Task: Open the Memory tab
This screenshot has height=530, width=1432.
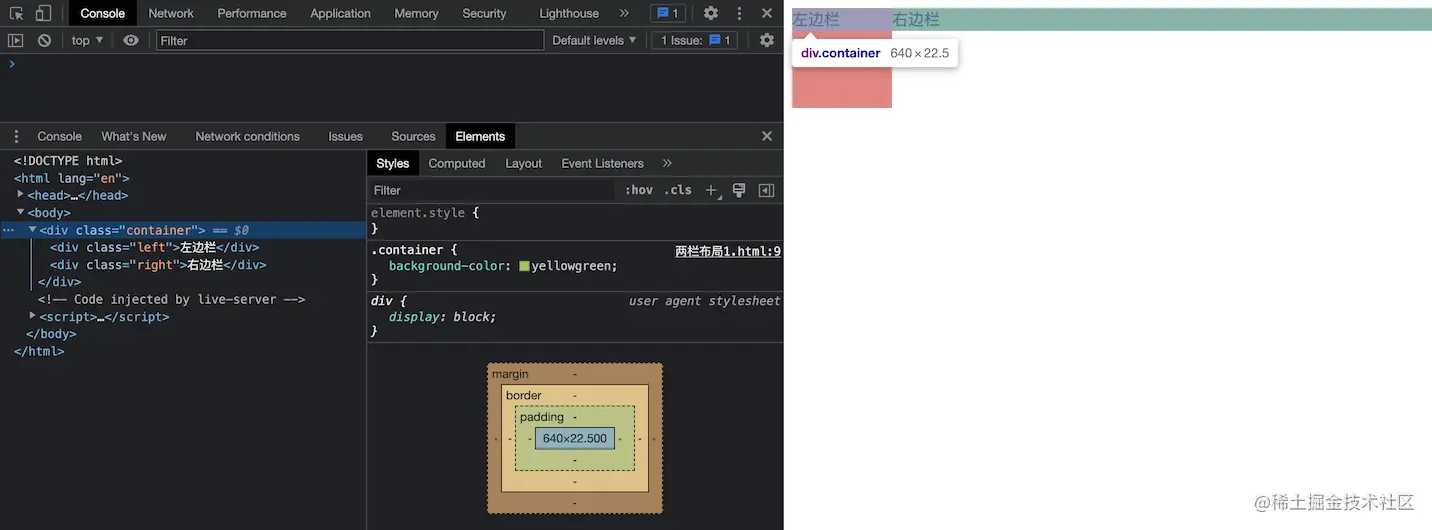Action: tap(416, 13)
